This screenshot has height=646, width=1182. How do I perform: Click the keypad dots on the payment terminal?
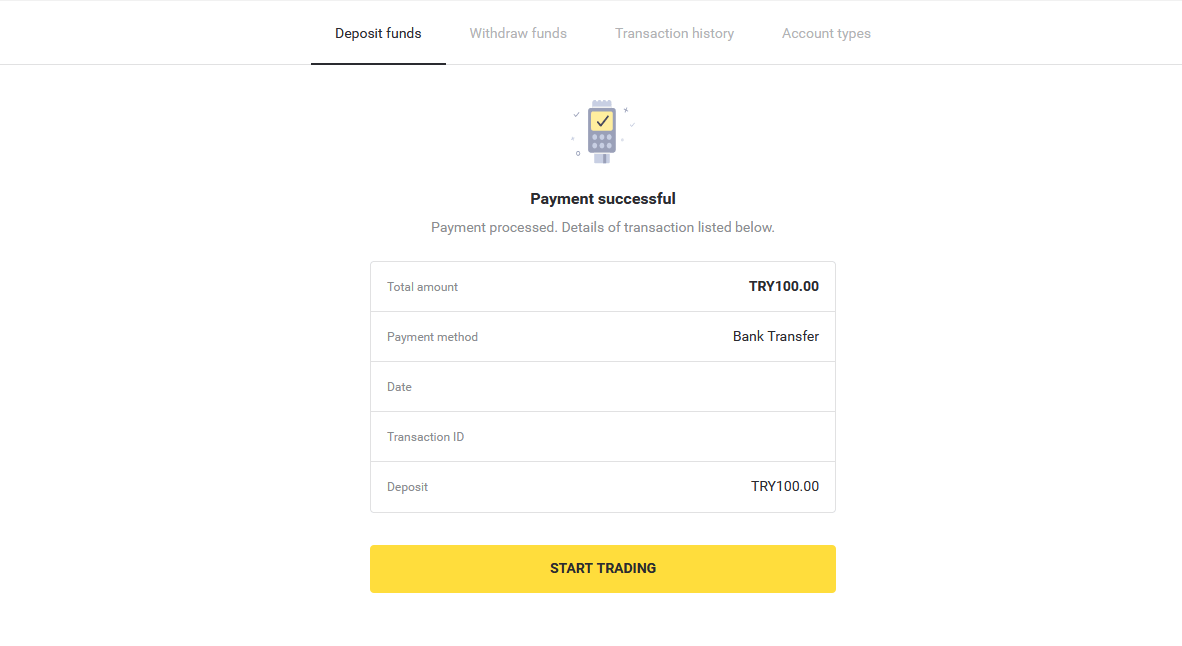coord(602,142)
